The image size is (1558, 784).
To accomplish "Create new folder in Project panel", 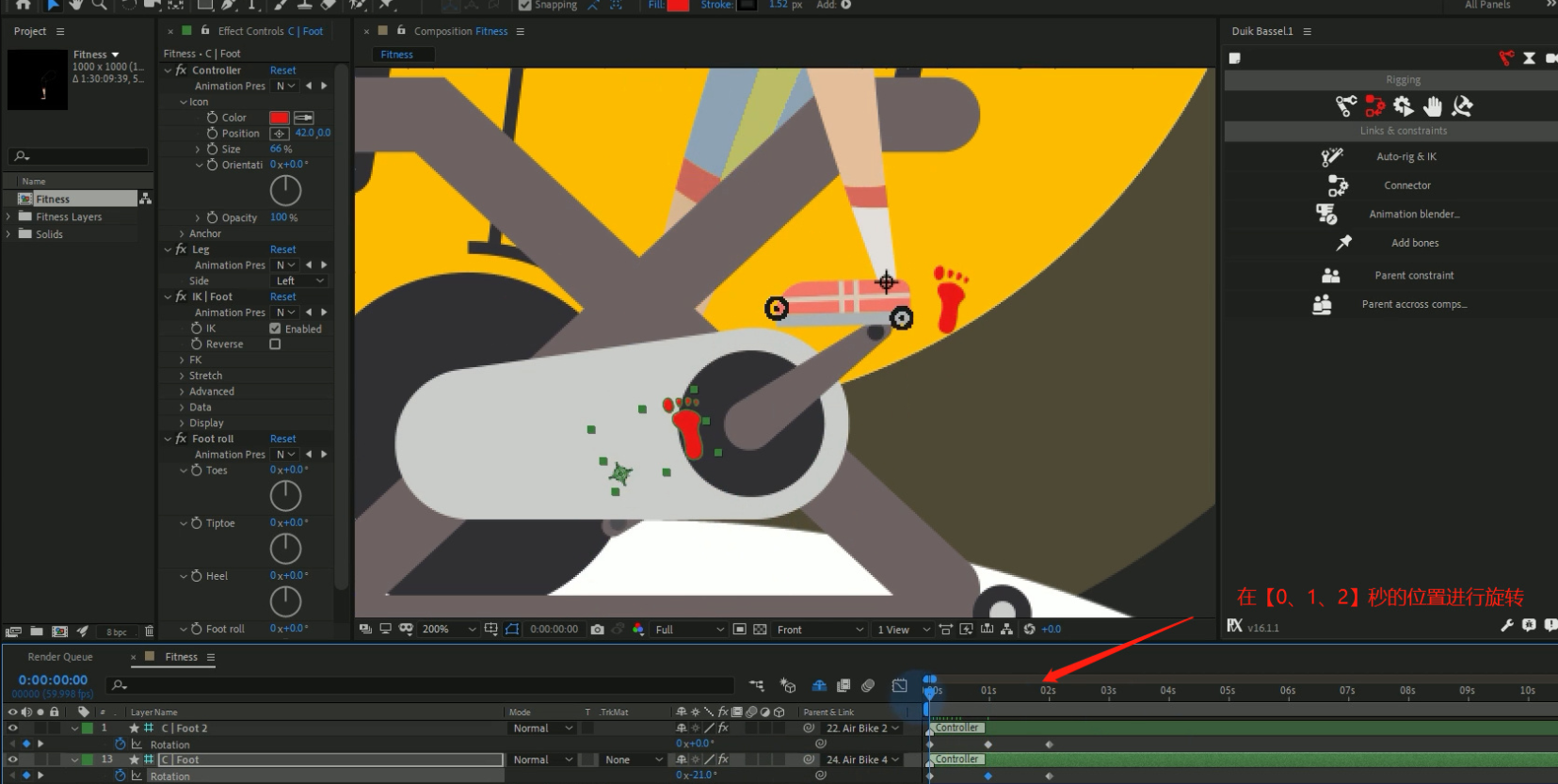I will pyautogui.click(x=36, y=632).
